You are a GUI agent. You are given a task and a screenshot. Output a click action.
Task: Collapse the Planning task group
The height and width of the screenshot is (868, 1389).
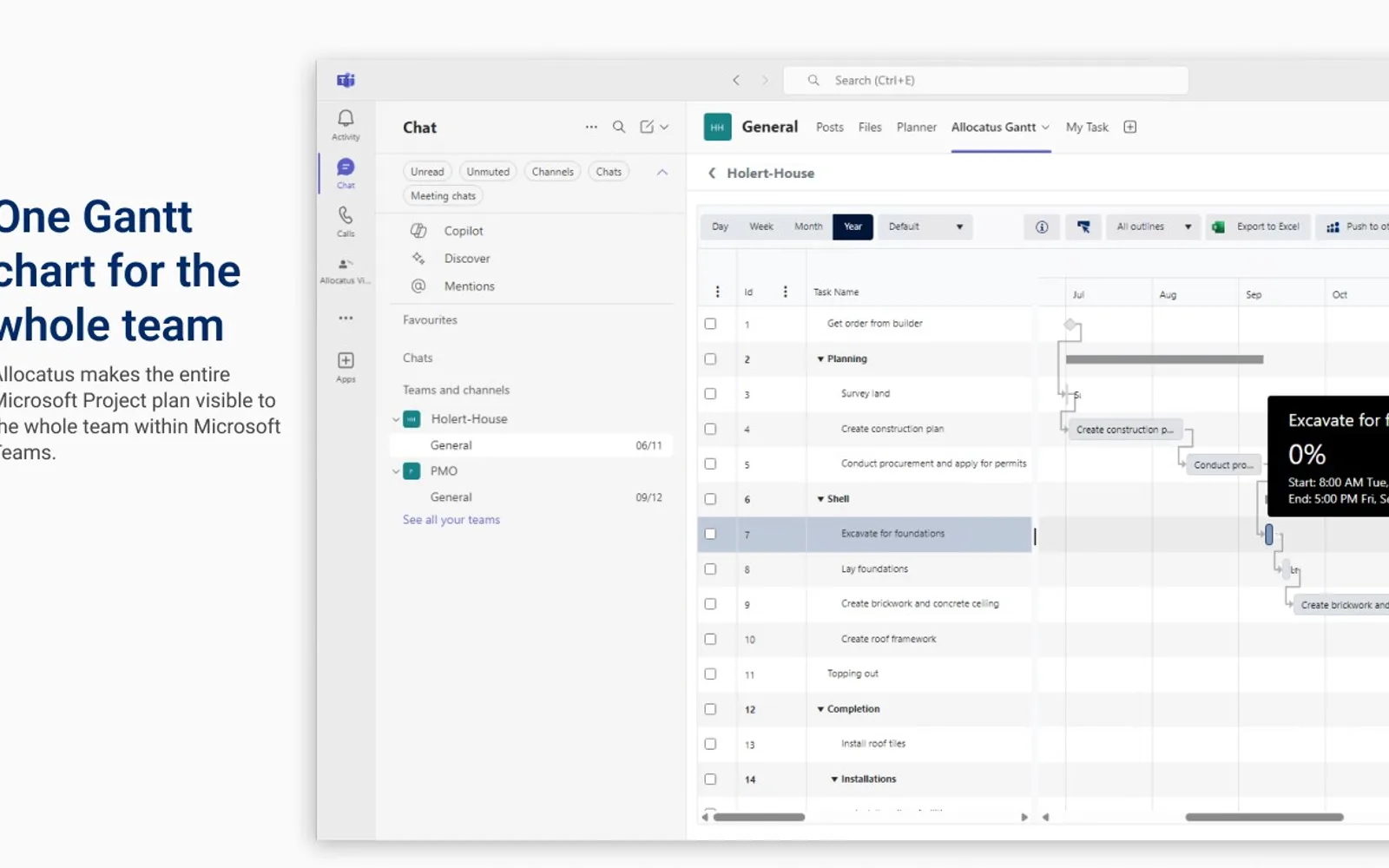click(x=820, y=359)
